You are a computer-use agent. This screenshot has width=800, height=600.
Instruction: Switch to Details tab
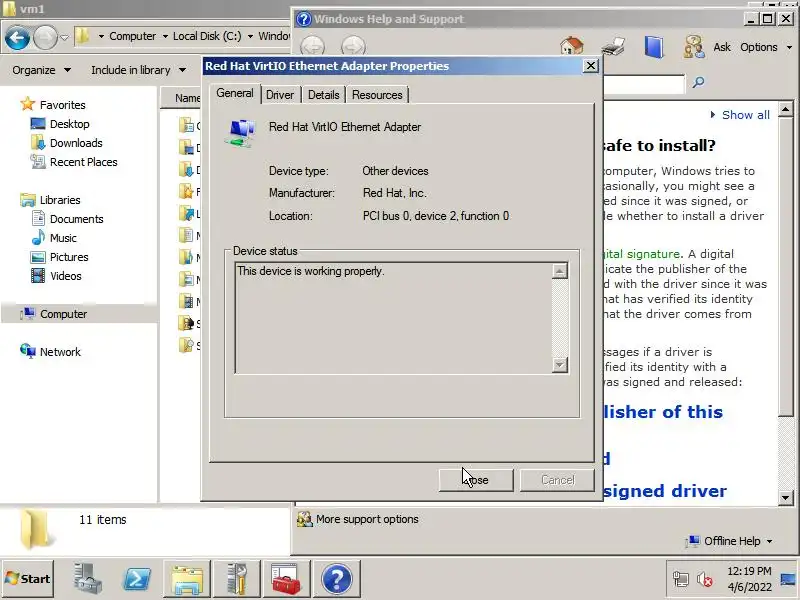[323, 95]
